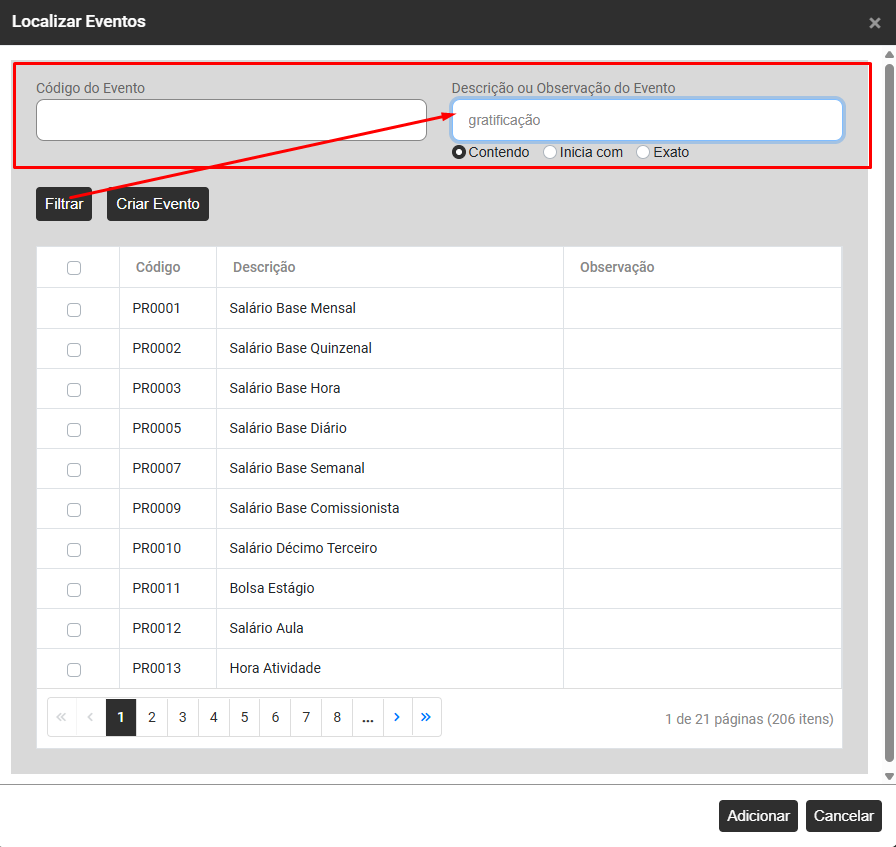Select the Exato radio option

[643, 152]
